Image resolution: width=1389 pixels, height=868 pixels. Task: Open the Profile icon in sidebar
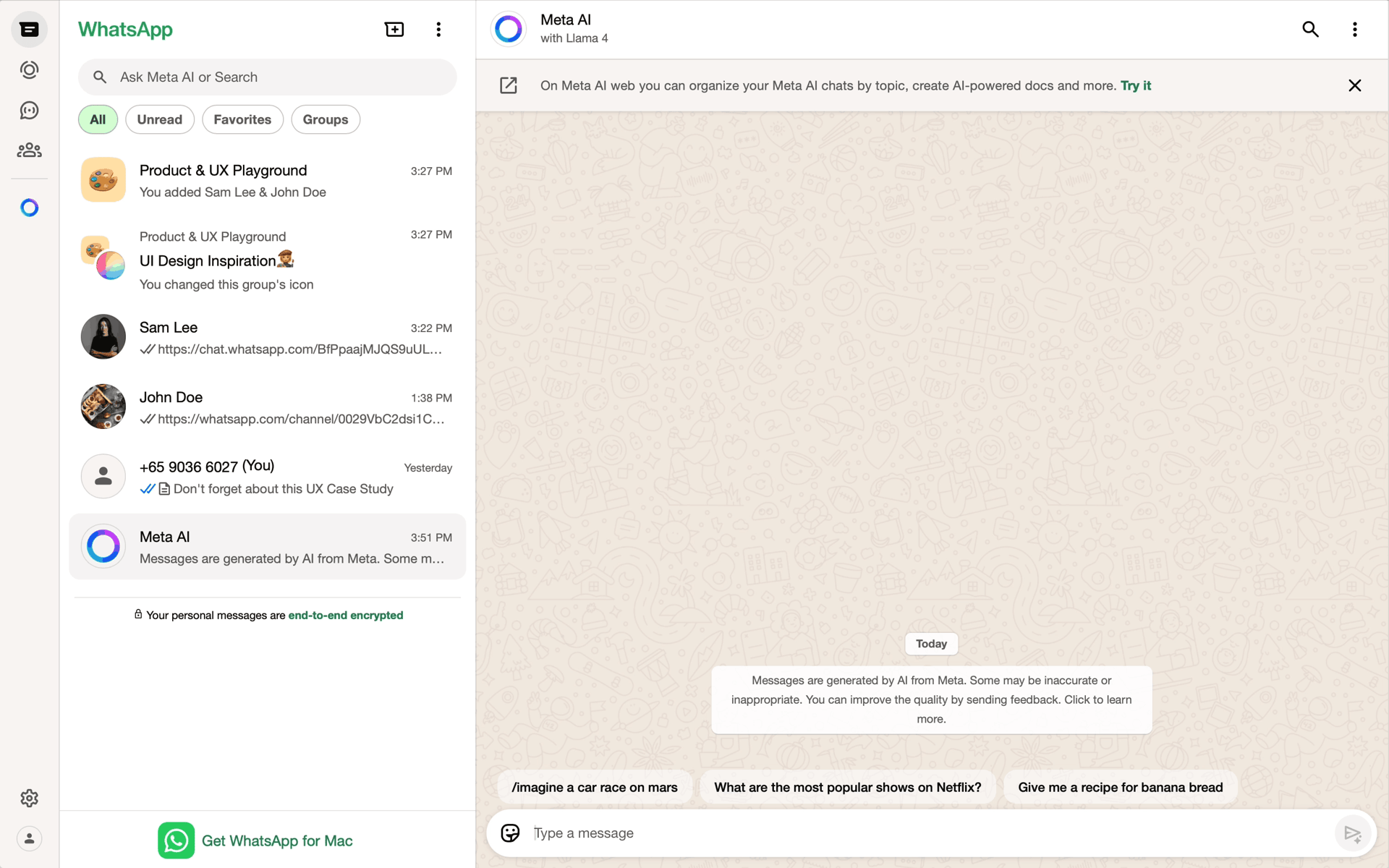pos(30,839)
